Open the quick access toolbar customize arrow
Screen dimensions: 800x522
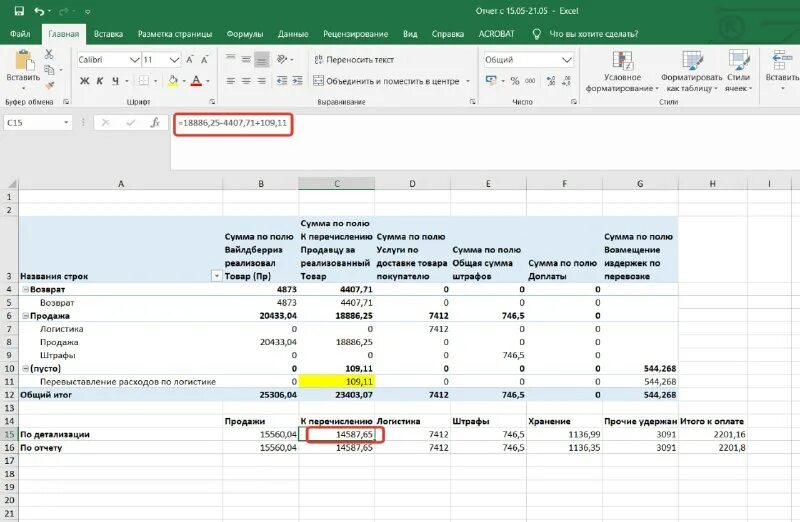(x=88, y=11)
